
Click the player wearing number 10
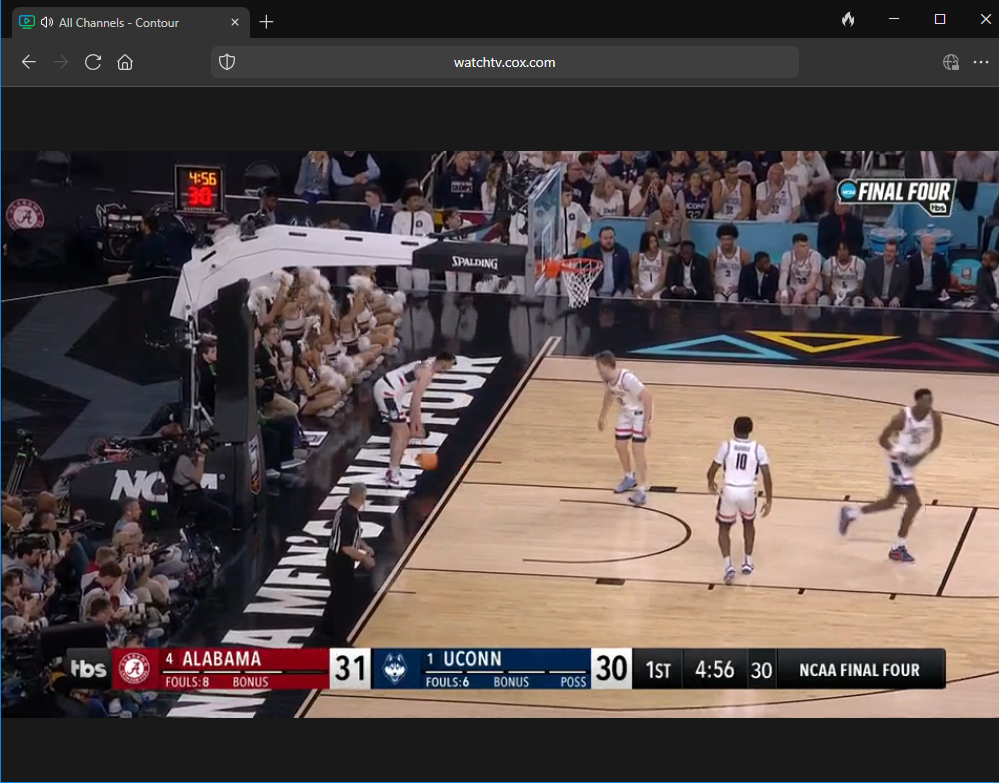point(739,498)
